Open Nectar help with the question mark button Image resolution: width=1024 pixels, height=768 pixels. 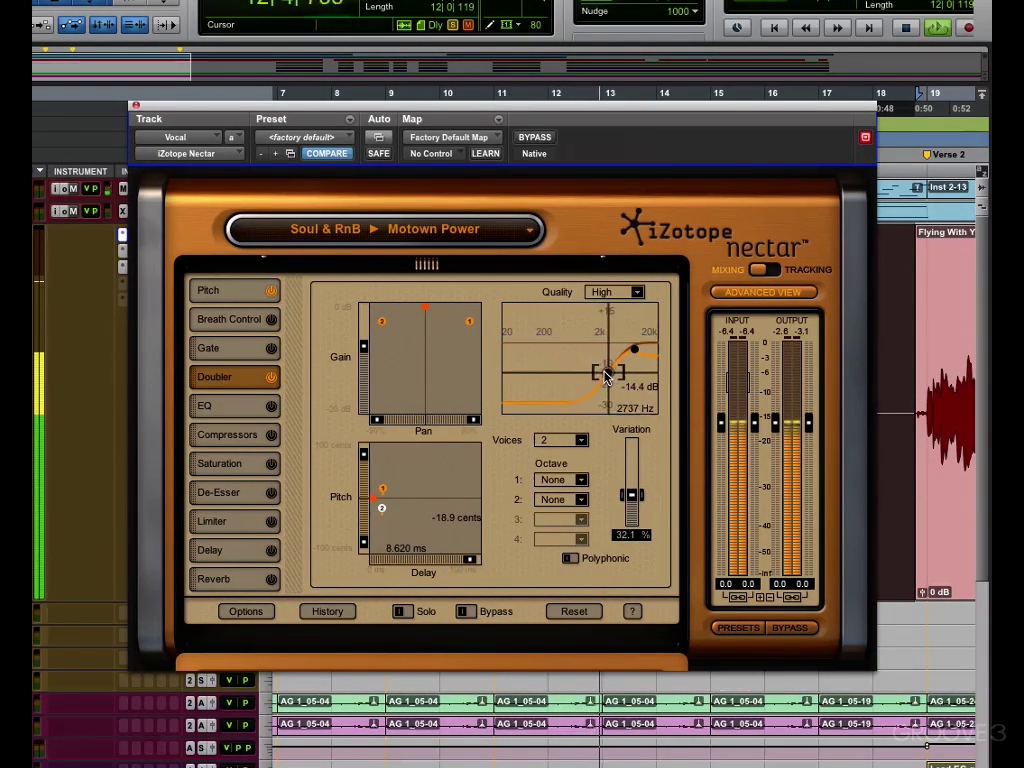[632, 612]
